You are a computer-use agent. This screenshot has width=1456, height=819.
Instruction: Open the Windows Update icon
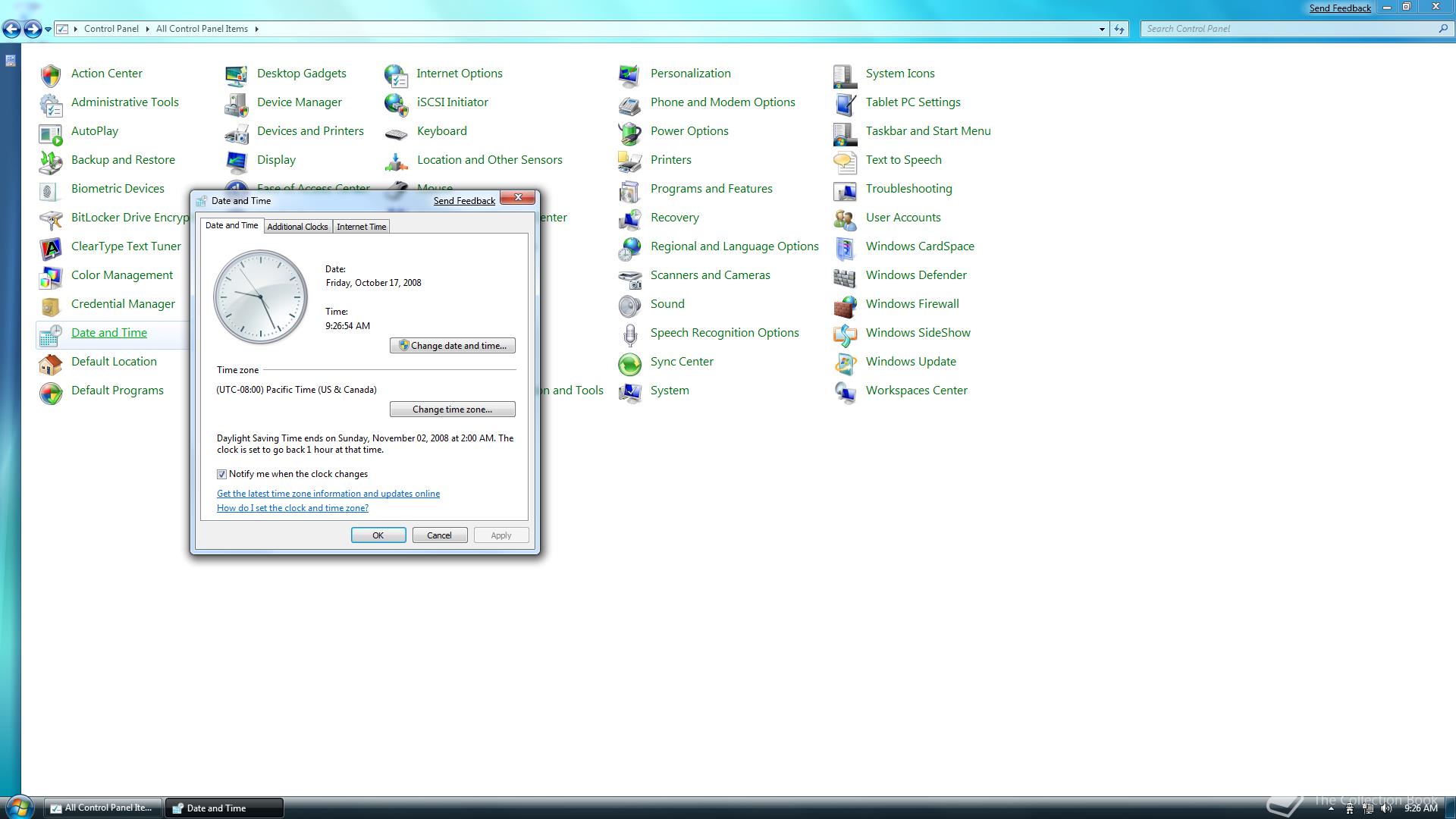click(845, 362)
